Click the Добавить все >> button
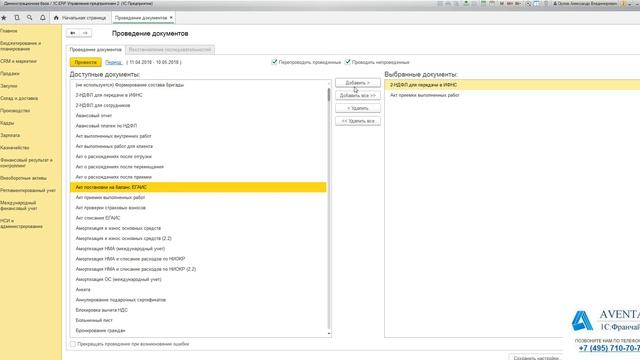Screen dimensions: 640x360 point(358,96)
